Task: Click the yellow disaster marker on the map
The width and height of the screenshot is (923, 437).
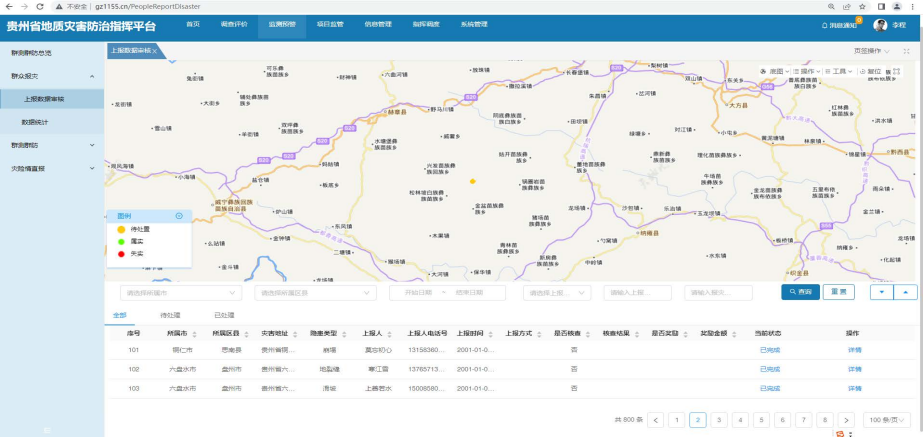Action: [472, 181]
